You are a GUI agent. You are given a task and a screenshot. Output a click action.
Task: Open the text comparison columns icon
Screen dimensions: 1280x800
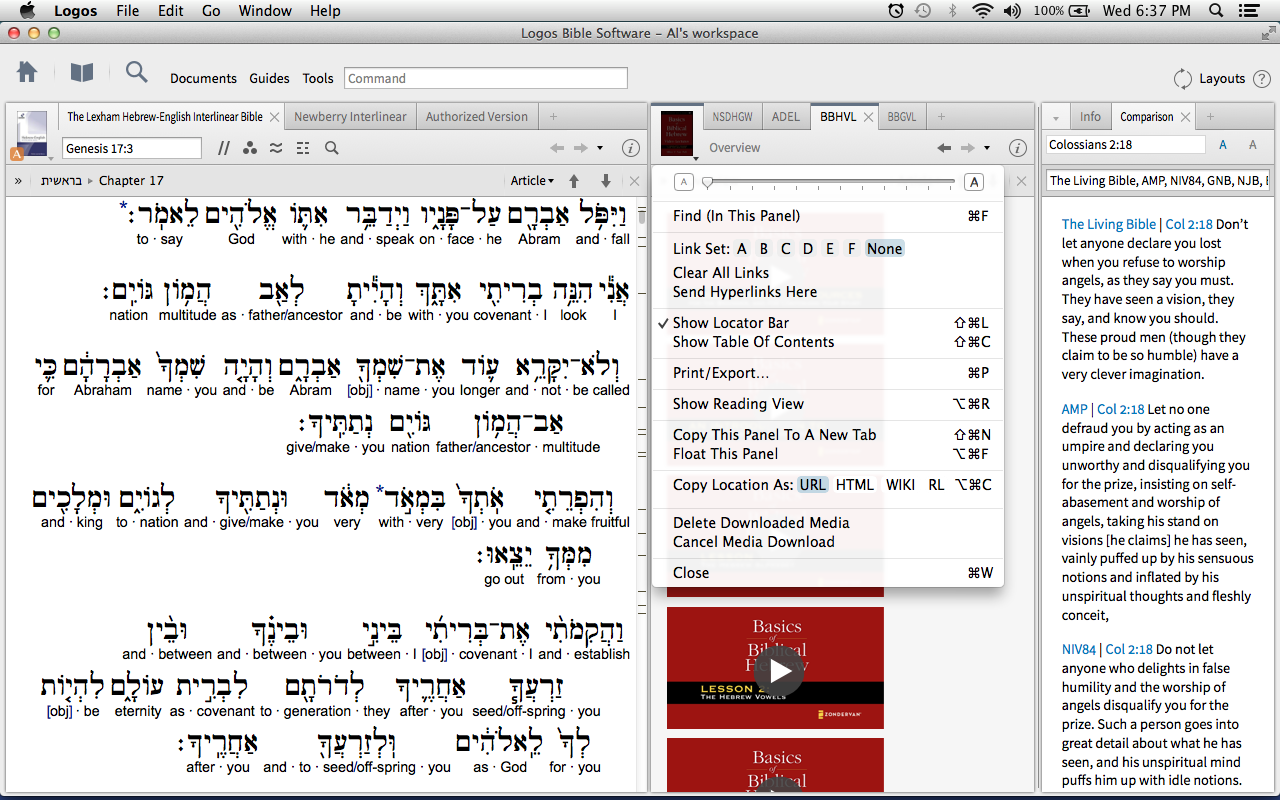coord(303,148)
